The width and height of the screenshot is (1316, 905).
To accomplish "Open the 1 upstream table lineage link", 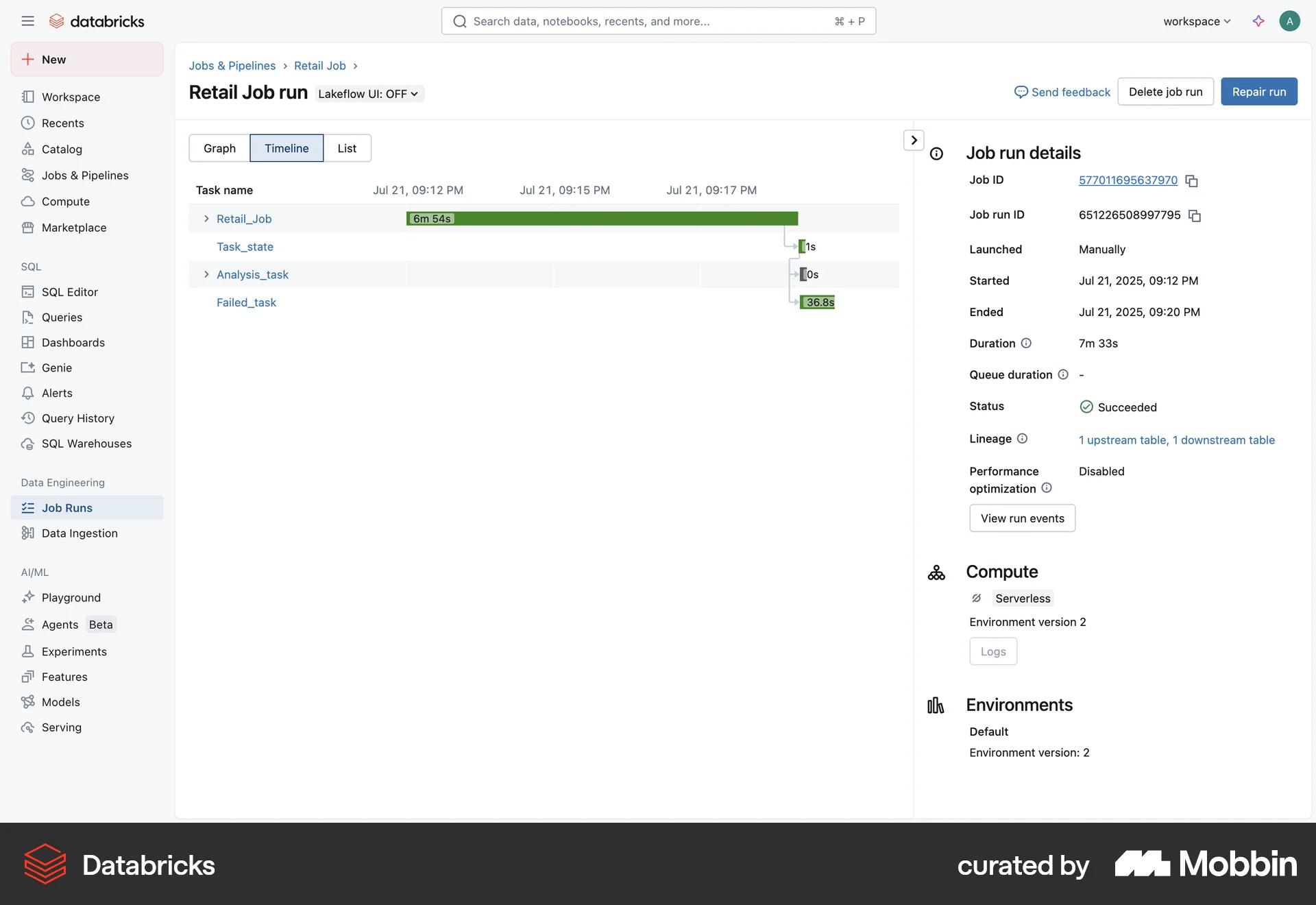I will 1122,439.
